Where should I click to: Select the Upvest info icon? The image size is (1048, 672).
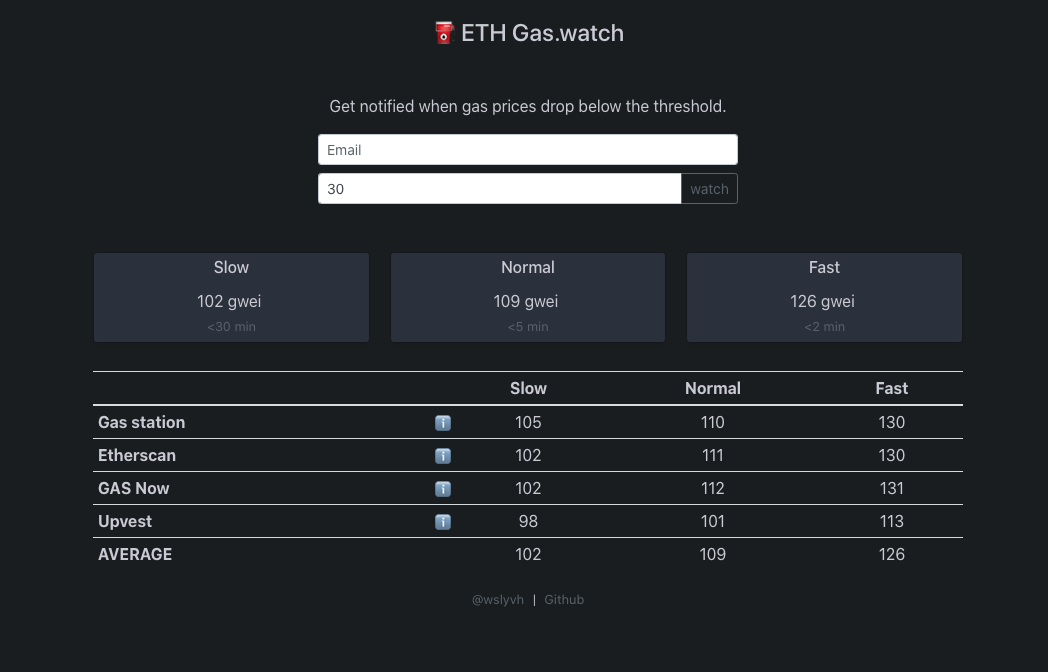point(443,521)
